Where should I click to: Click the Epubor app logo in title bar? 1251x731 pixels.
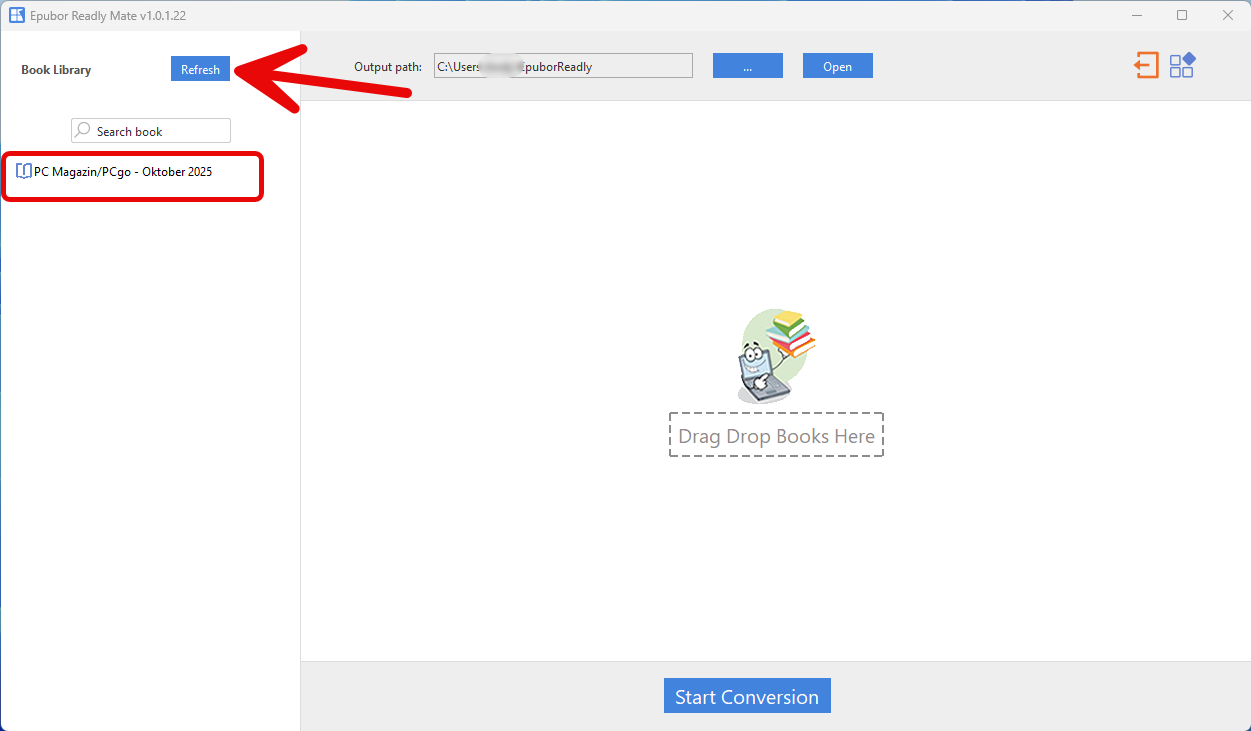pos(16,15)
